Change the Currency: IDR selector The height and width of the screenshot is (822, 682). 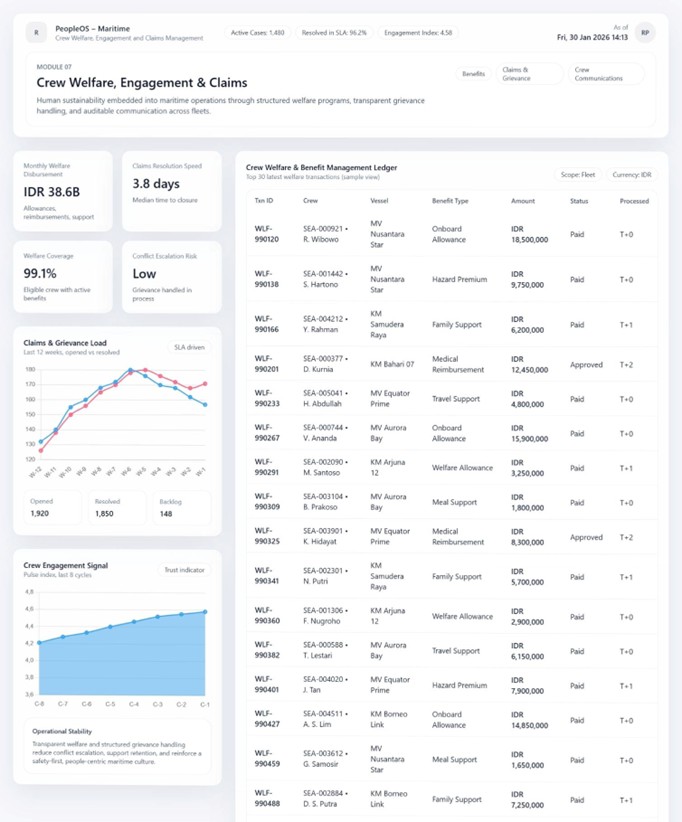(632, 174)
